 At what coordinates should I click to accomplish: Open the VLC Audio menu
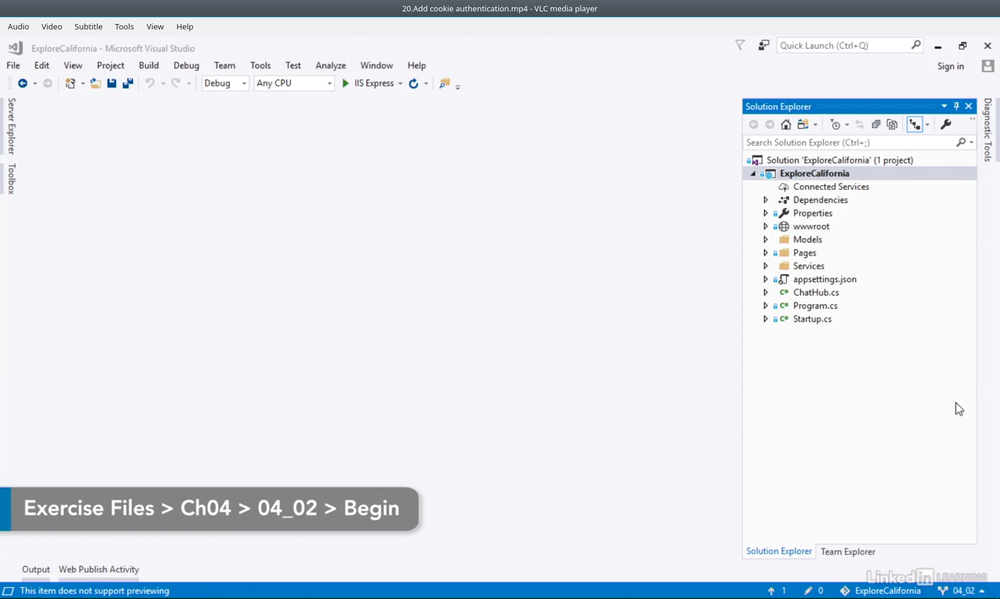click(x=18, y=27)
